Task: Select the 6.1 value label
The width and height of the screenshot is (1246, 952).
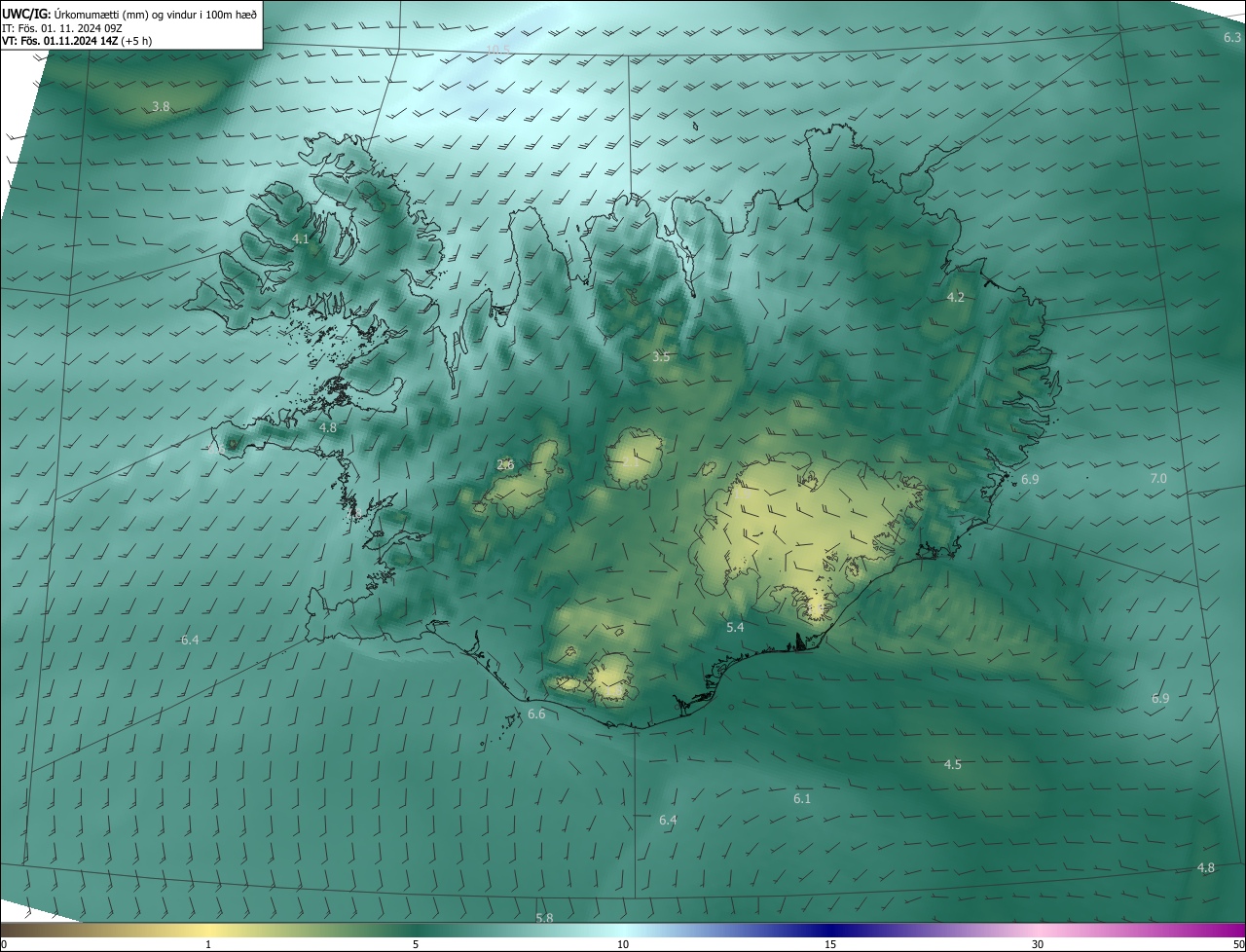Action: (802, 798)
